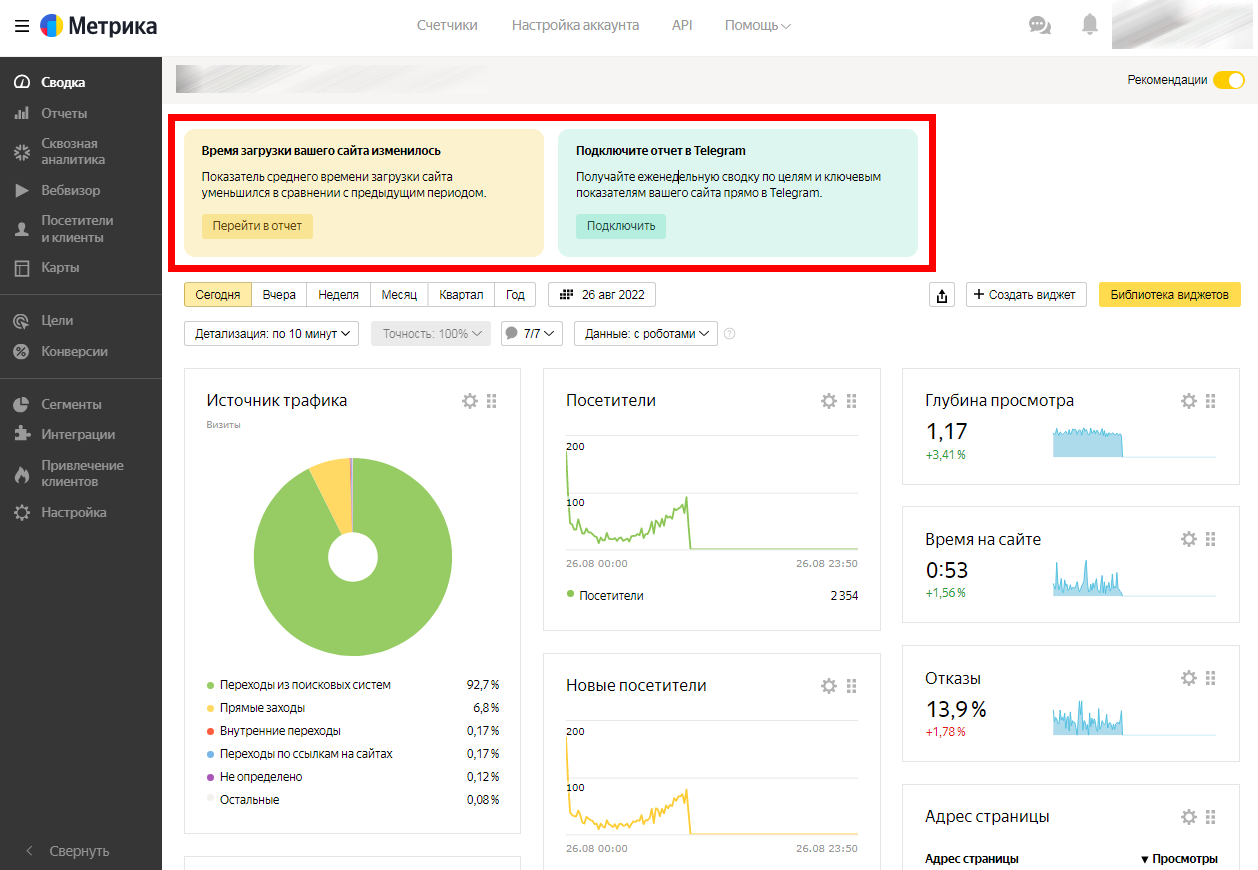Viewport: 1258px width, 870px height.
Task: Select the Неделя period option
Action: pos(339,295)
